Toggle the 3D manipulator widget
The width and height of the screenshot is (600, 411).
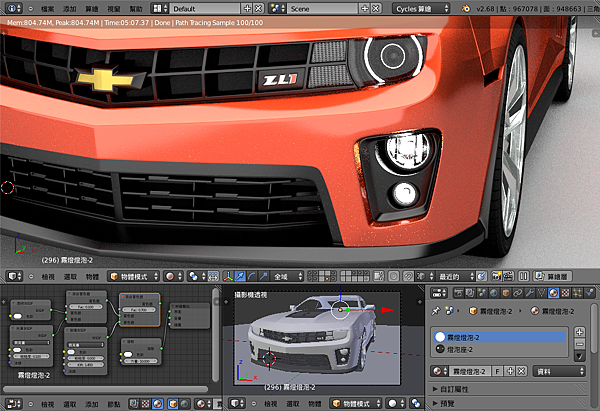pos(228,276)
